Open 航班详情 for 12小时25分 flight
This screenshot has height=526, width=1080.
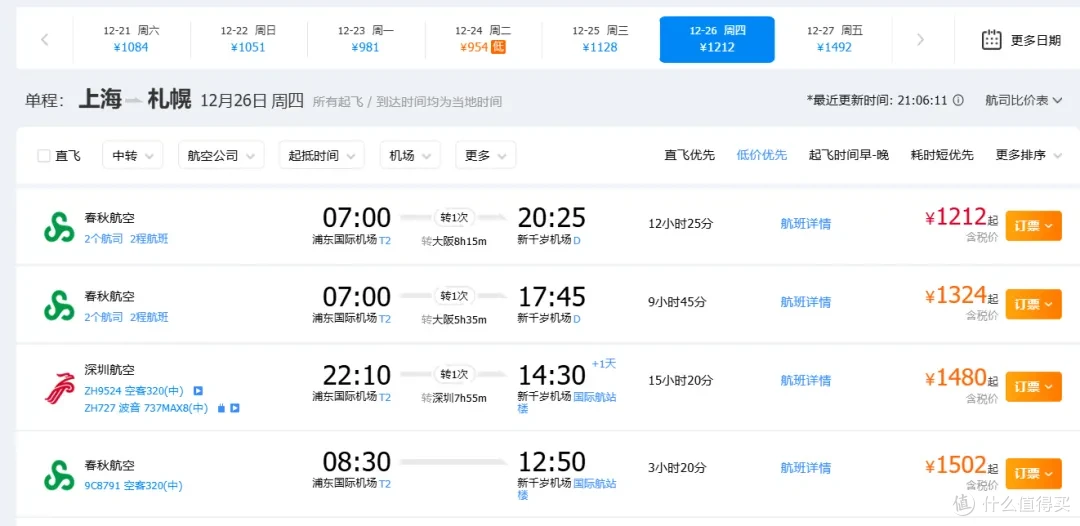point(805,224)
